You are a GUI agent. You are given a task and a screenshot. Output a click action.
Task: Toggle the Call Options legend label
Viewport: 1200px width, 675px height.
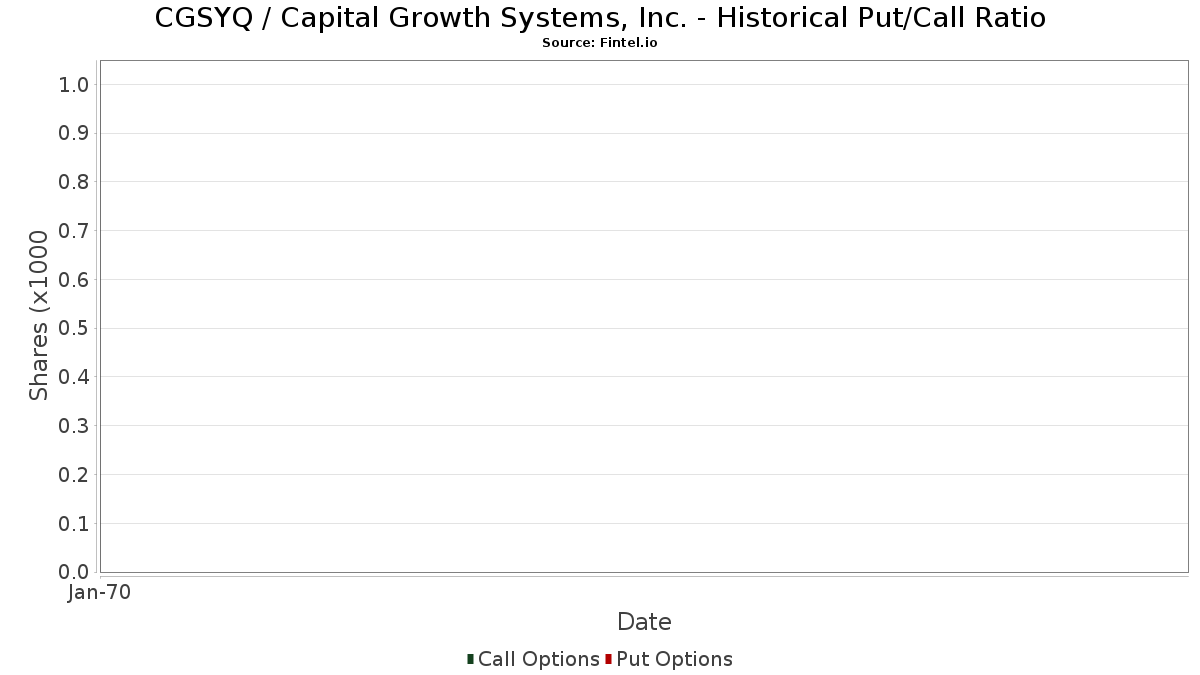tap(538, 659)
